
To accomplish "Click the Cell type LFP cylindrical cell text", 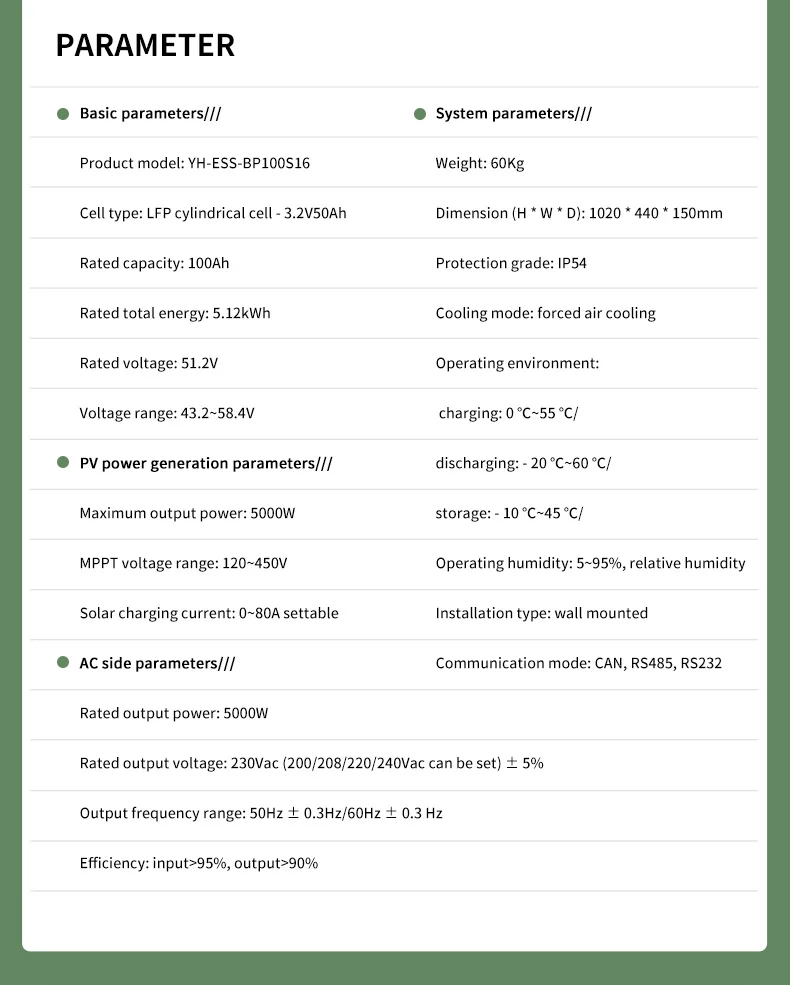I will (x=213, y=214).
